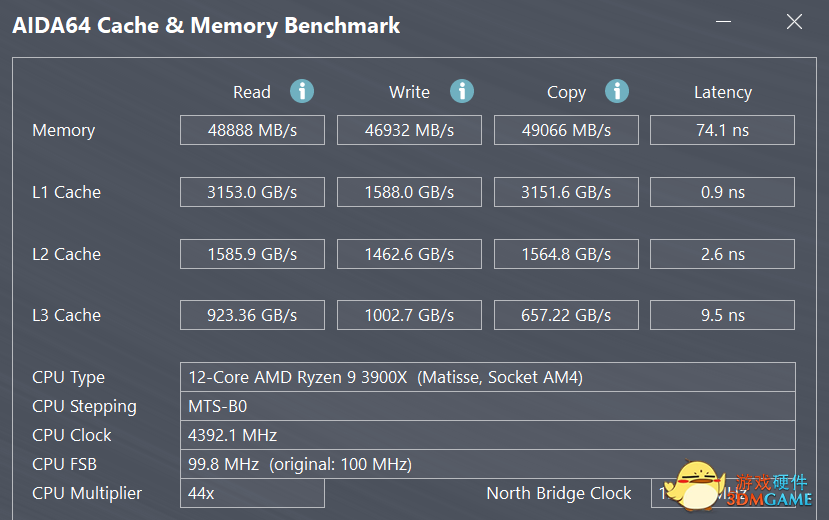This screenshot has height=520, width=829.
Task: Click the L3 Cache Read 923.36 GB/s box
Action: [252, 315]
